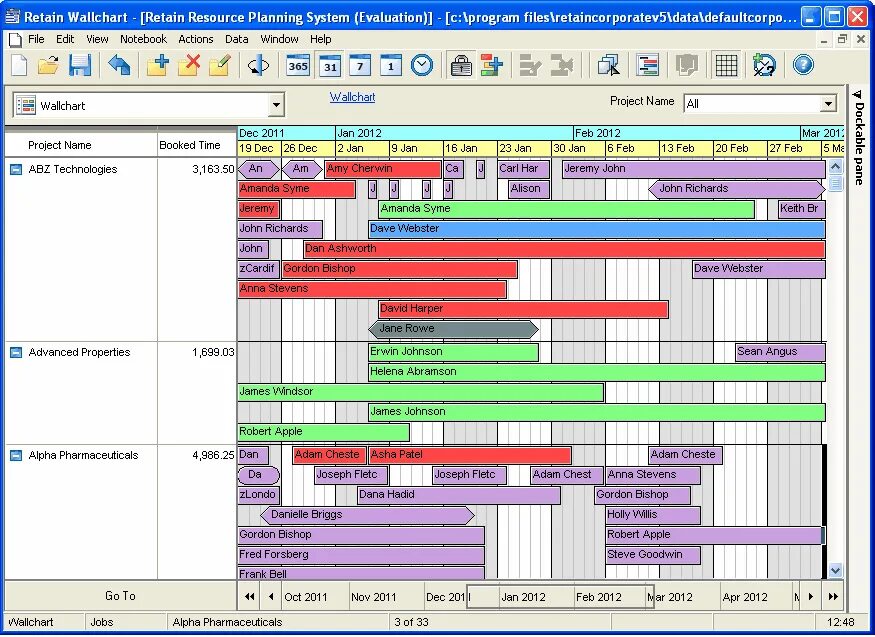Click the add booking colored bars icon
Image resolution: width=875 pixels, height=637 pixels.
pos(492,66)
